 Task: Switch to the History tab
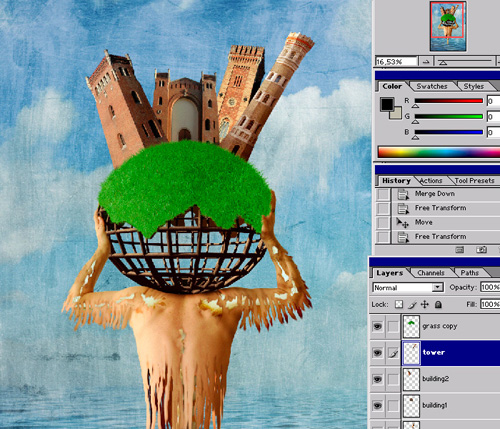[x=396, y=181]
